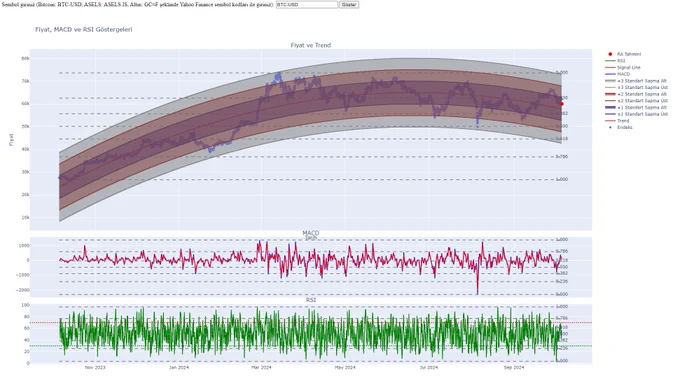The image size is (680, 384).
Task: Click the Göster button
Action: pos(349,5)
